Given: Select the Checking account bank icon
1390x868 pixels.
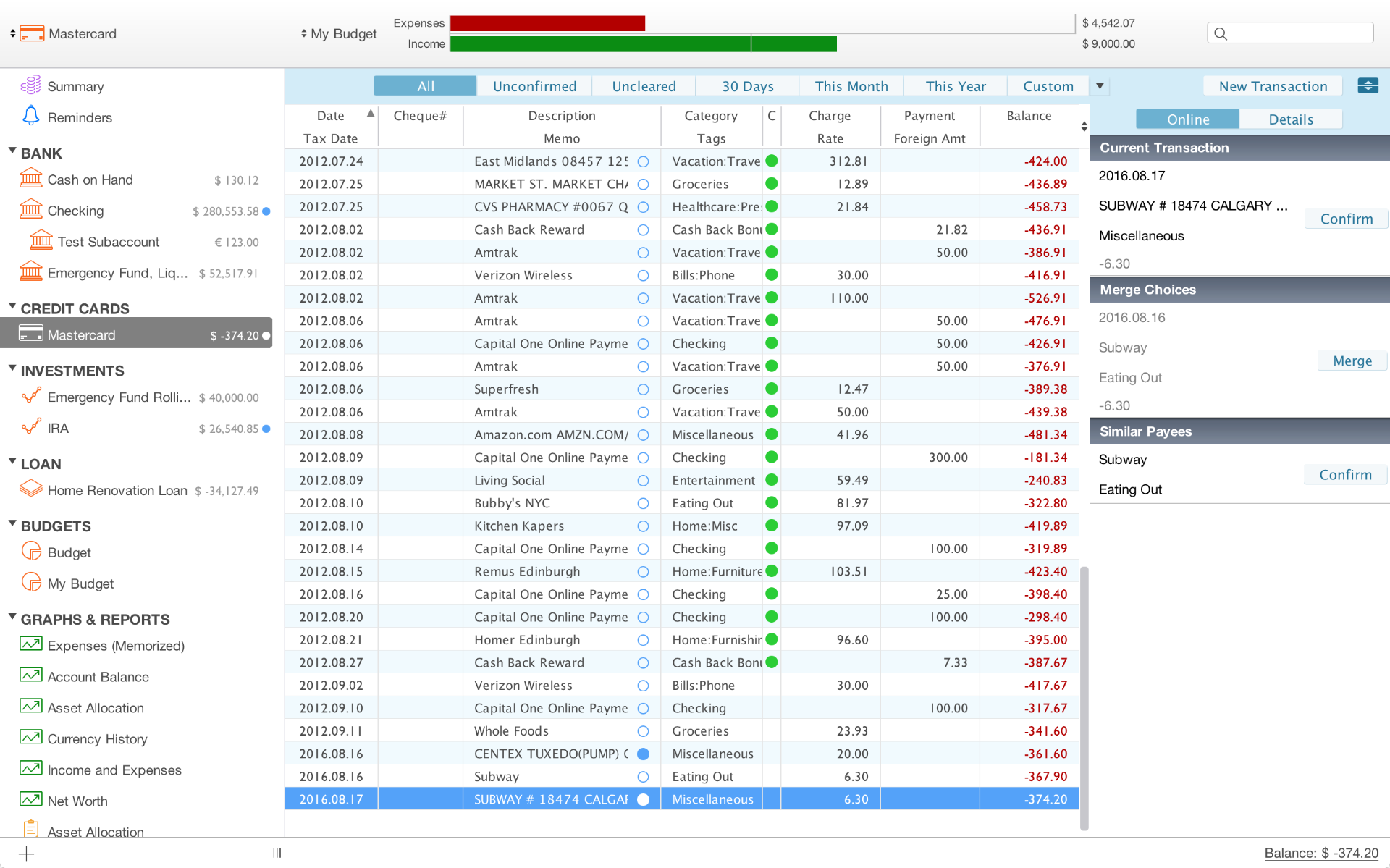Looking at the screenshot, I should tap(30, 209).
